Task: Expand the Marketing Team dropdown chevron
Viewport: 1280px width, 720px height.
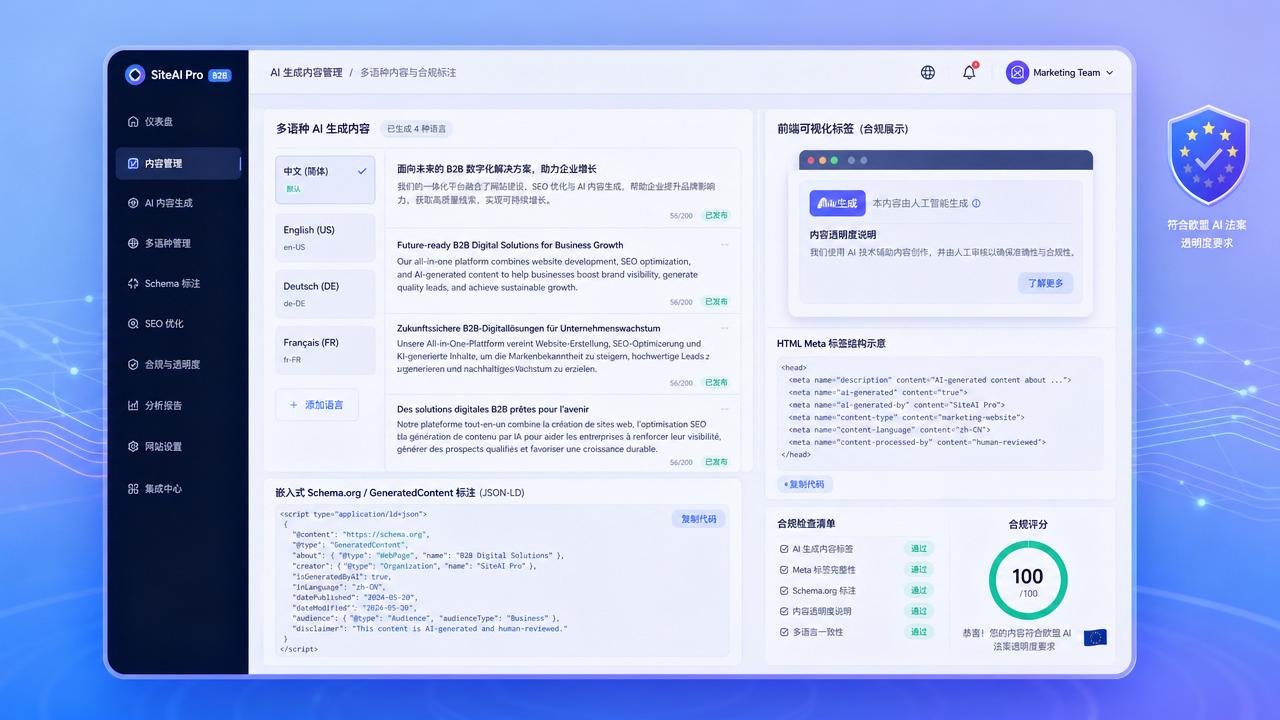Action: coord(1110,73)
